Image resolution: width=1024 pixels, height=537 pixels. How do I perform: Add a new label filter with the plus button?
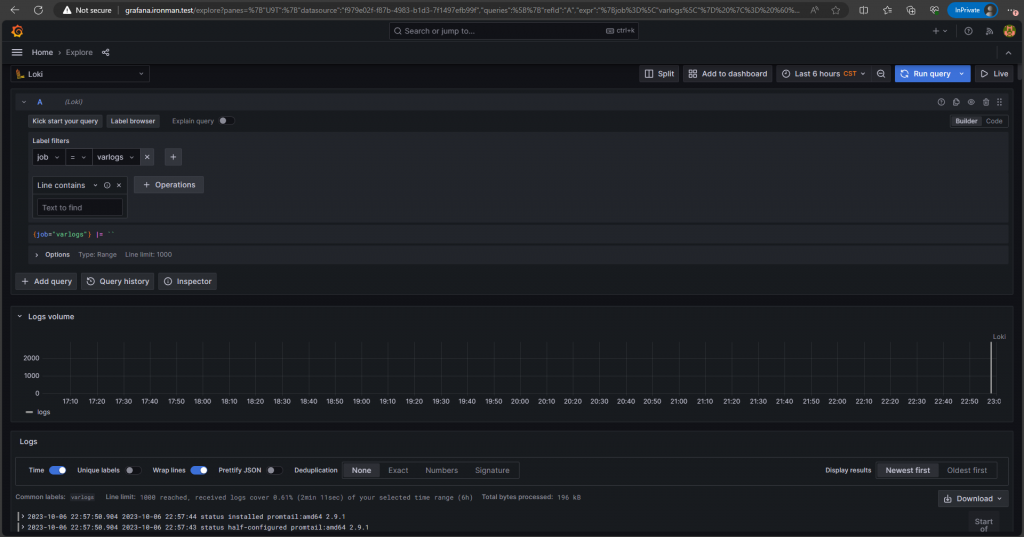pos(173,157)
